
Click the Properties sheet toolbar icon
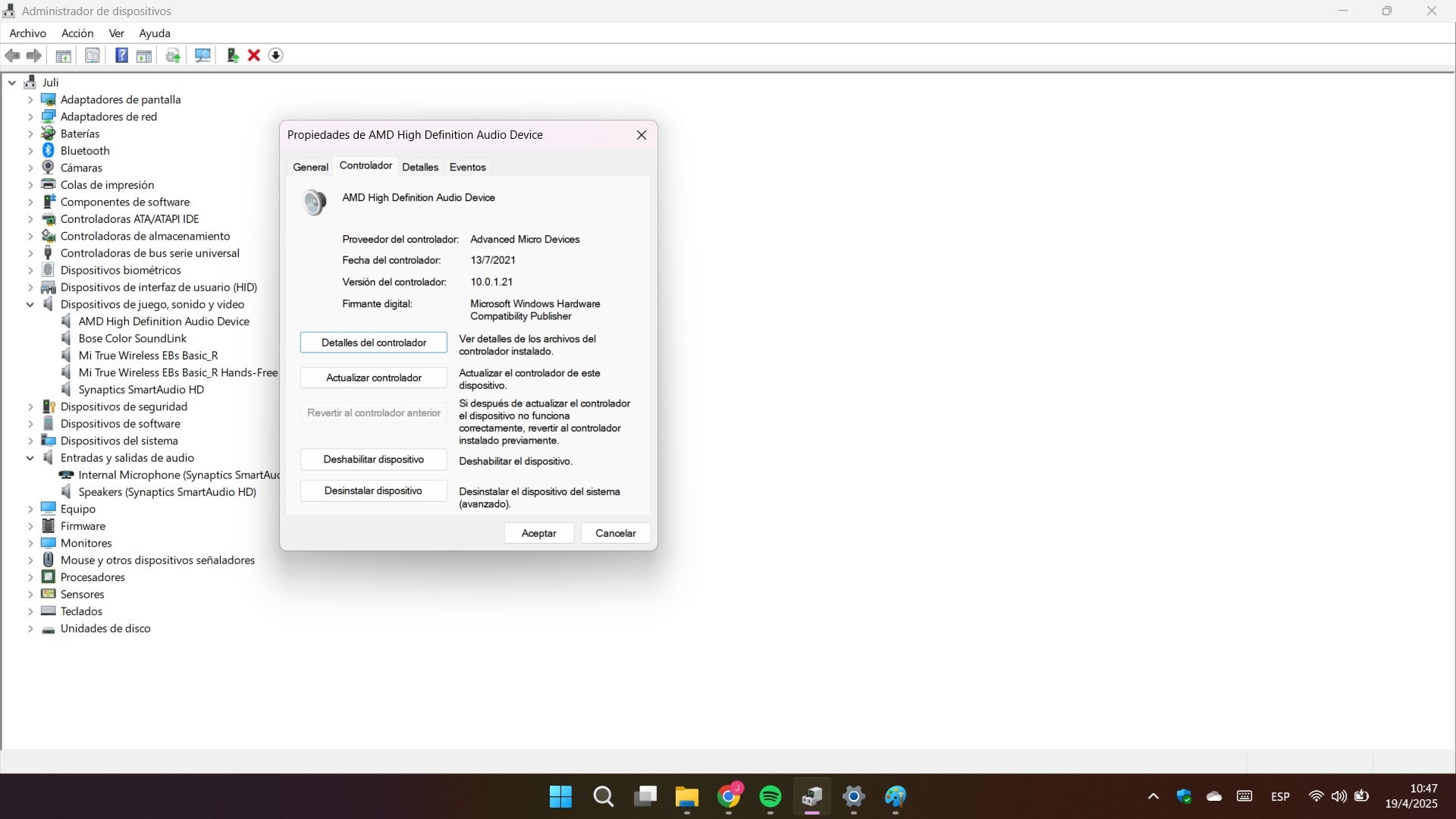coord(93,55)
